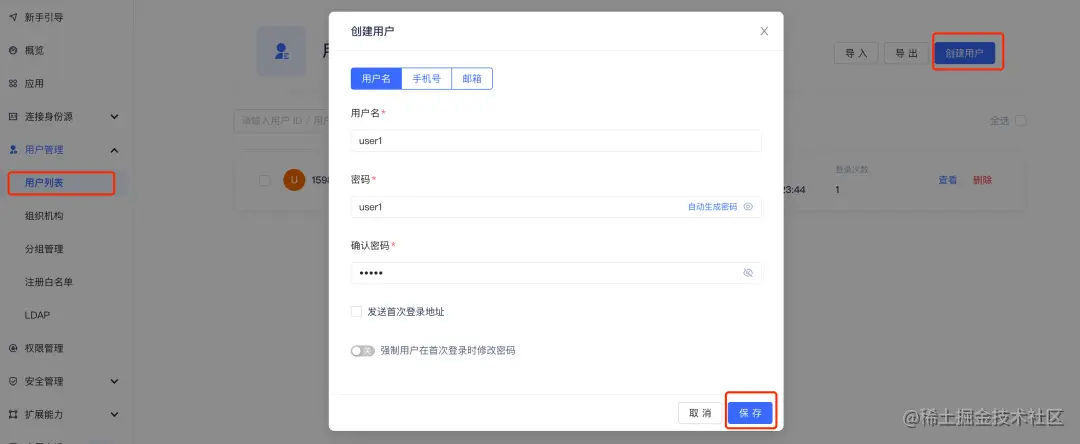
Task: Open 权限管理 menu item
Action: 44,348
